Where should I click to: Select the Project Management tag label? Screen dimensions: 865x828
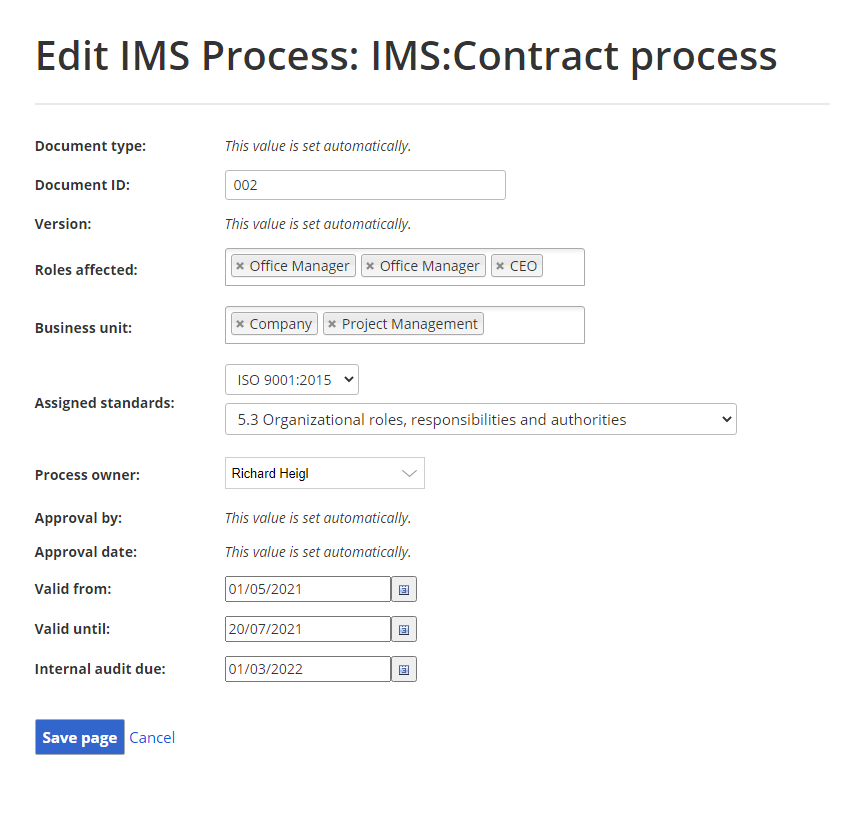[x=409, y=324]
